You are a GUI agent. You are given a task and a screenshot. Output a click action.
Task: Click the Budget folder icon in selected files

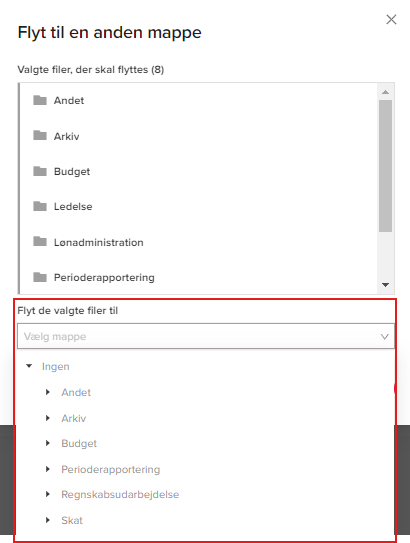pos(40,171)
